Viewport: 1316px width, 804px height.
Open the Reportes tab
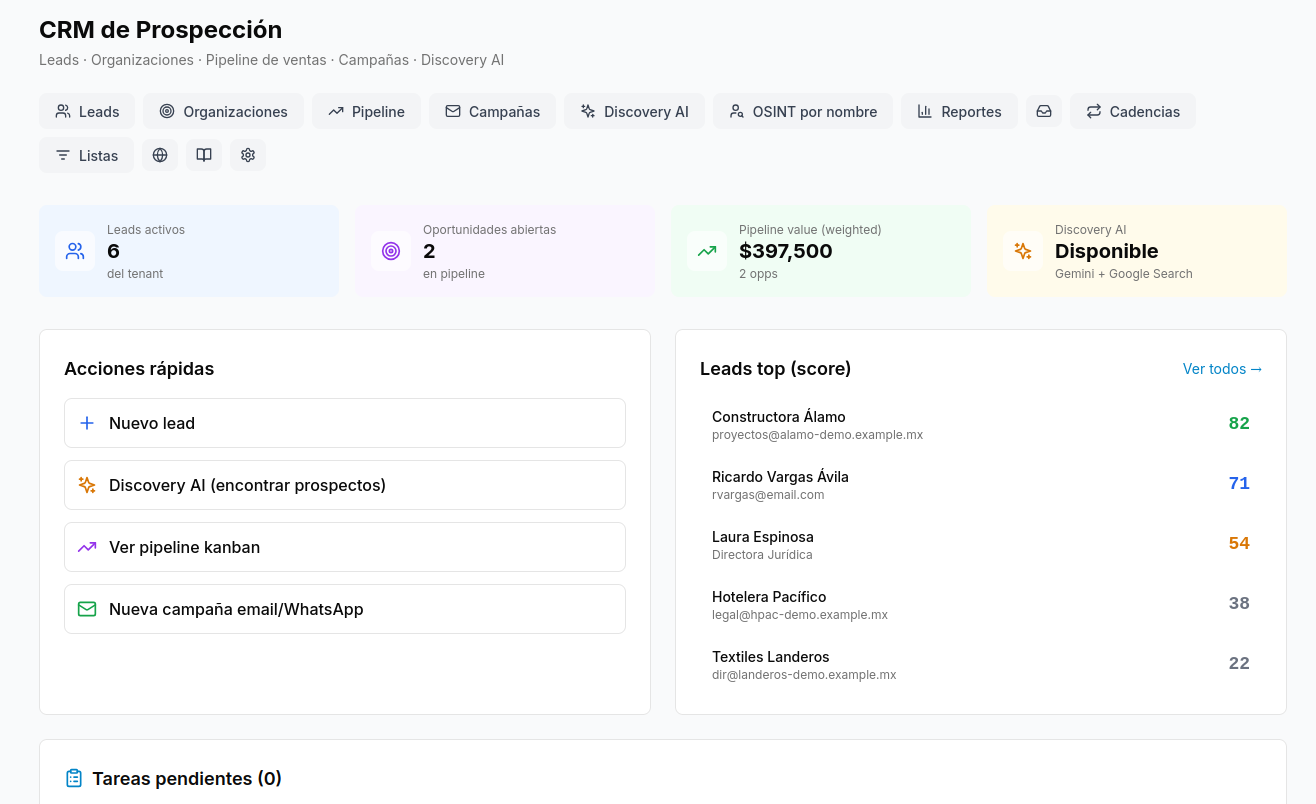[959, 111]
